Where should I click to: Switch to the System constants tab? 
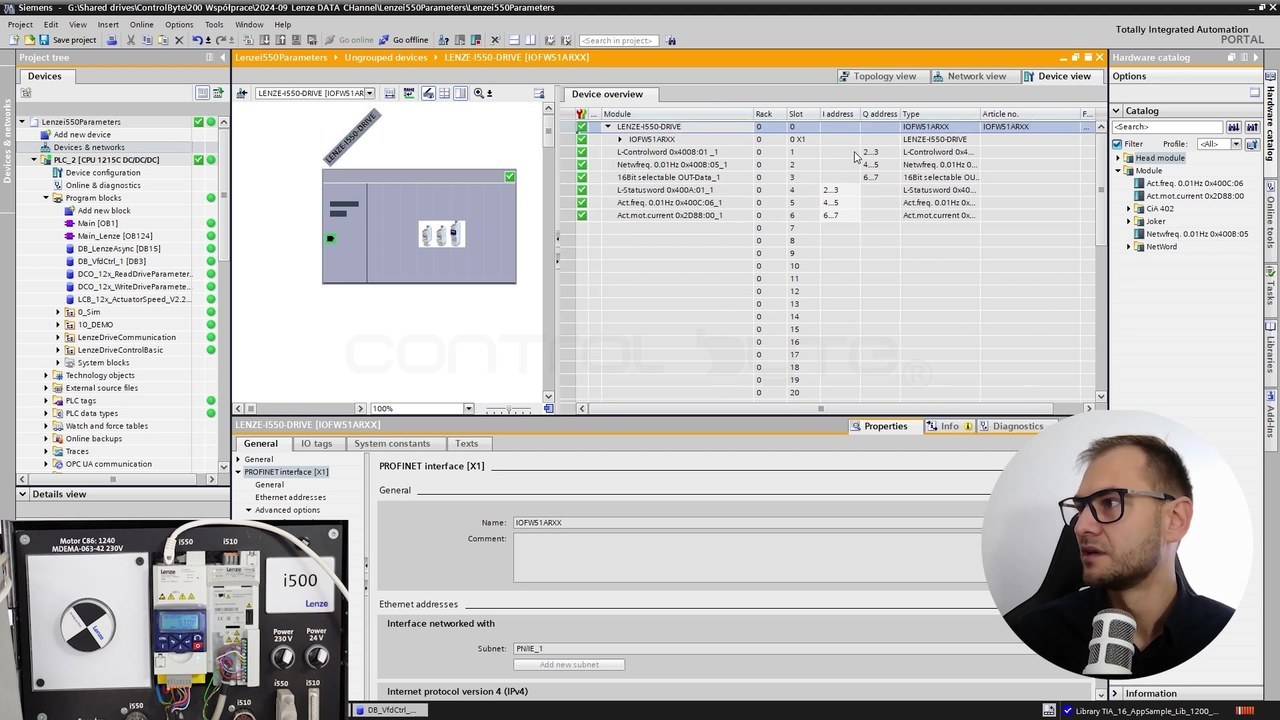point(392,444)
